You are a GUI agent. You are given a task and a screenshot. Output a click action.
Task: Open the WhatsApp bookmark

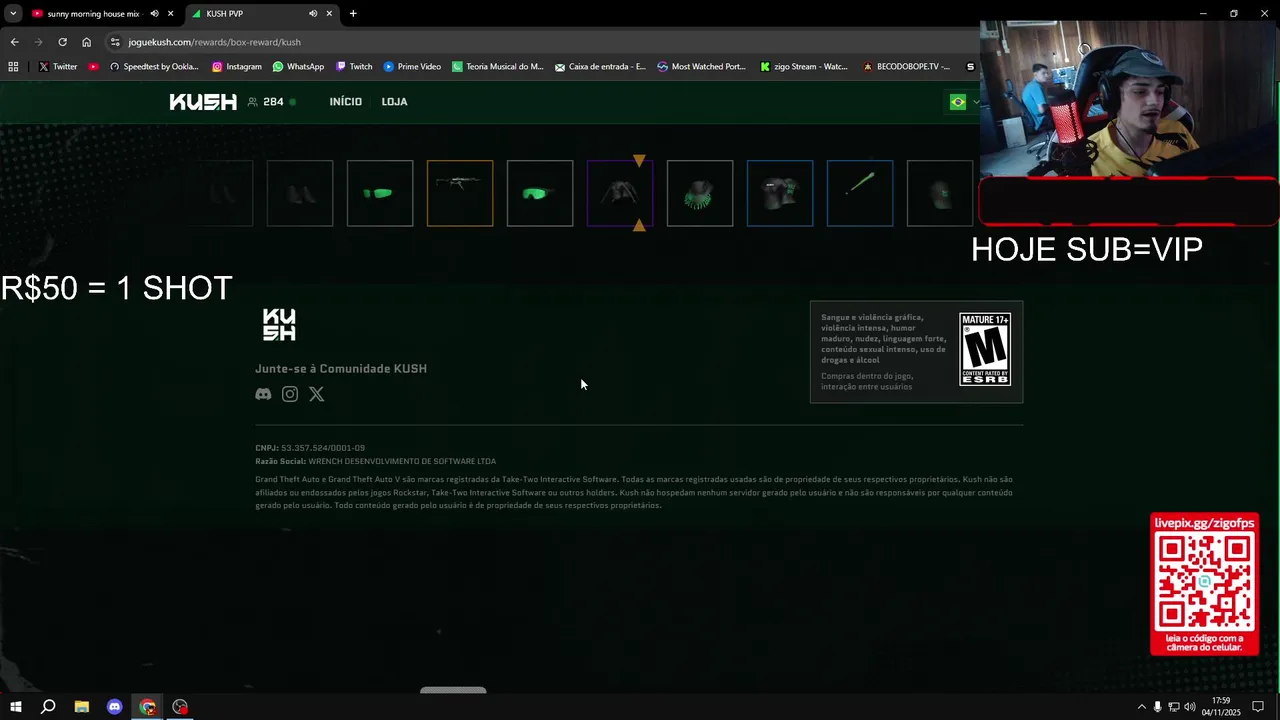tap(298, 67)
